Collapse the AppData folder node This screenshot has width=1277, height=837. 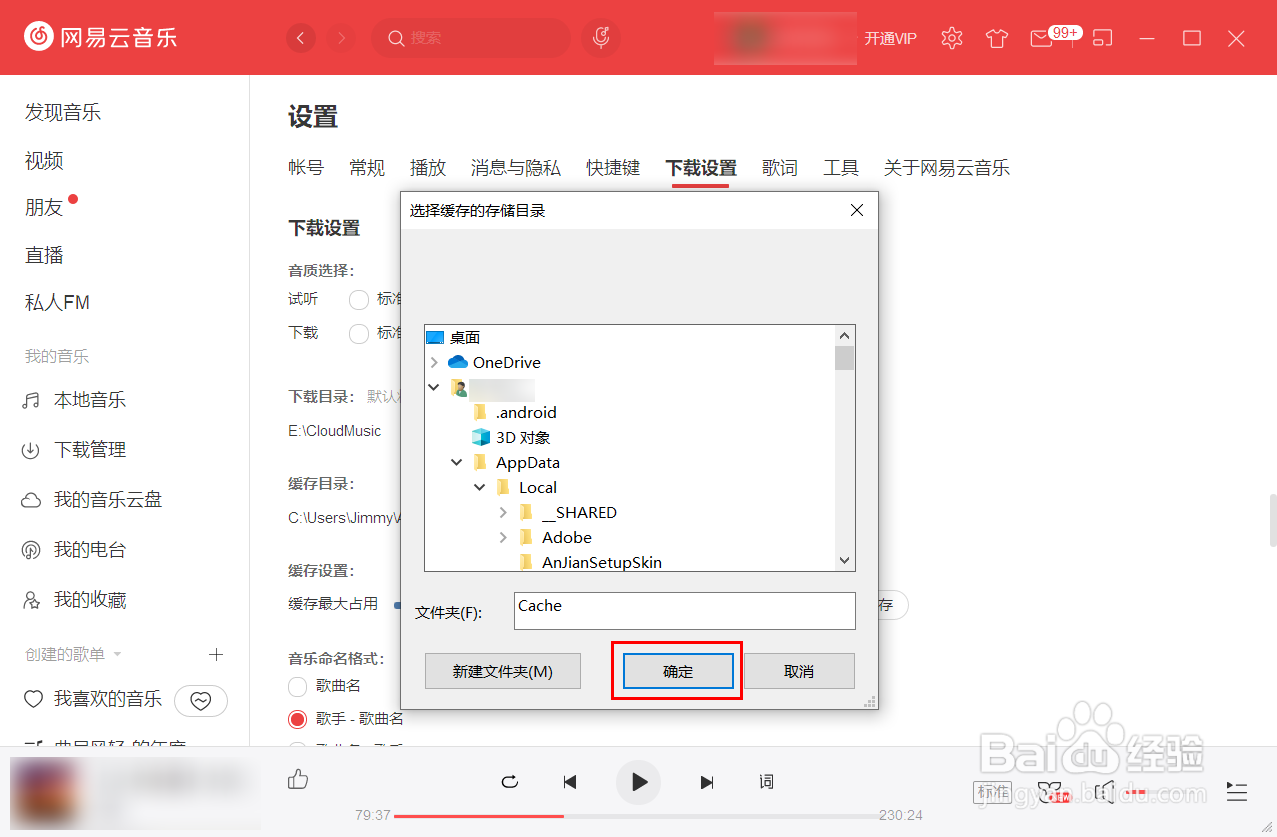click(456, 462)
